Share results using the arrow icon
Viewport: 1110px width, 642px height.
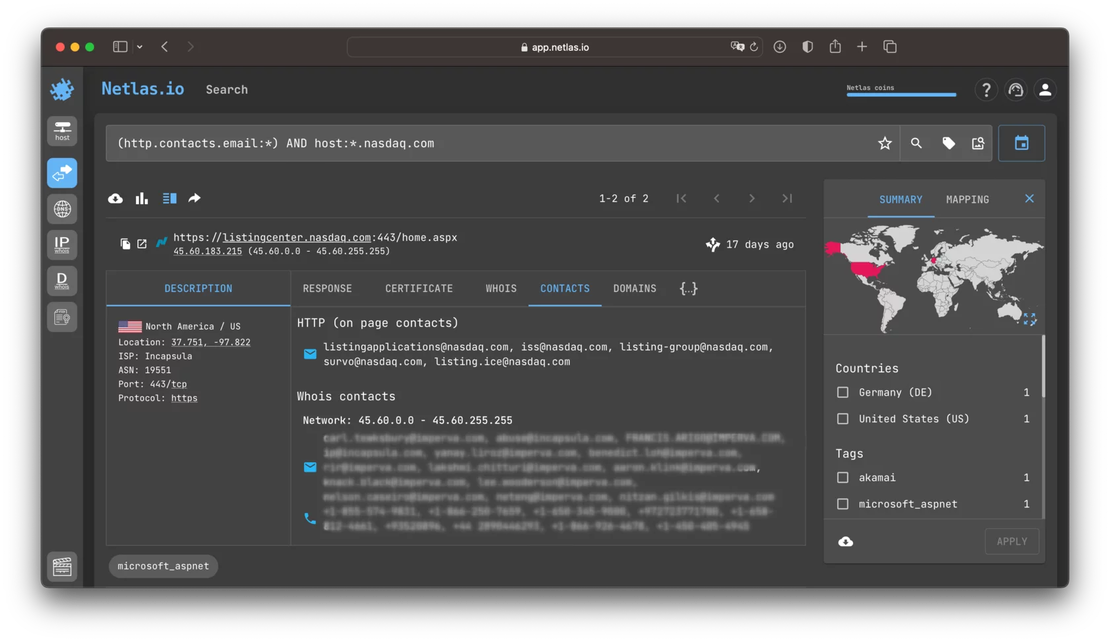coord(194,198)
